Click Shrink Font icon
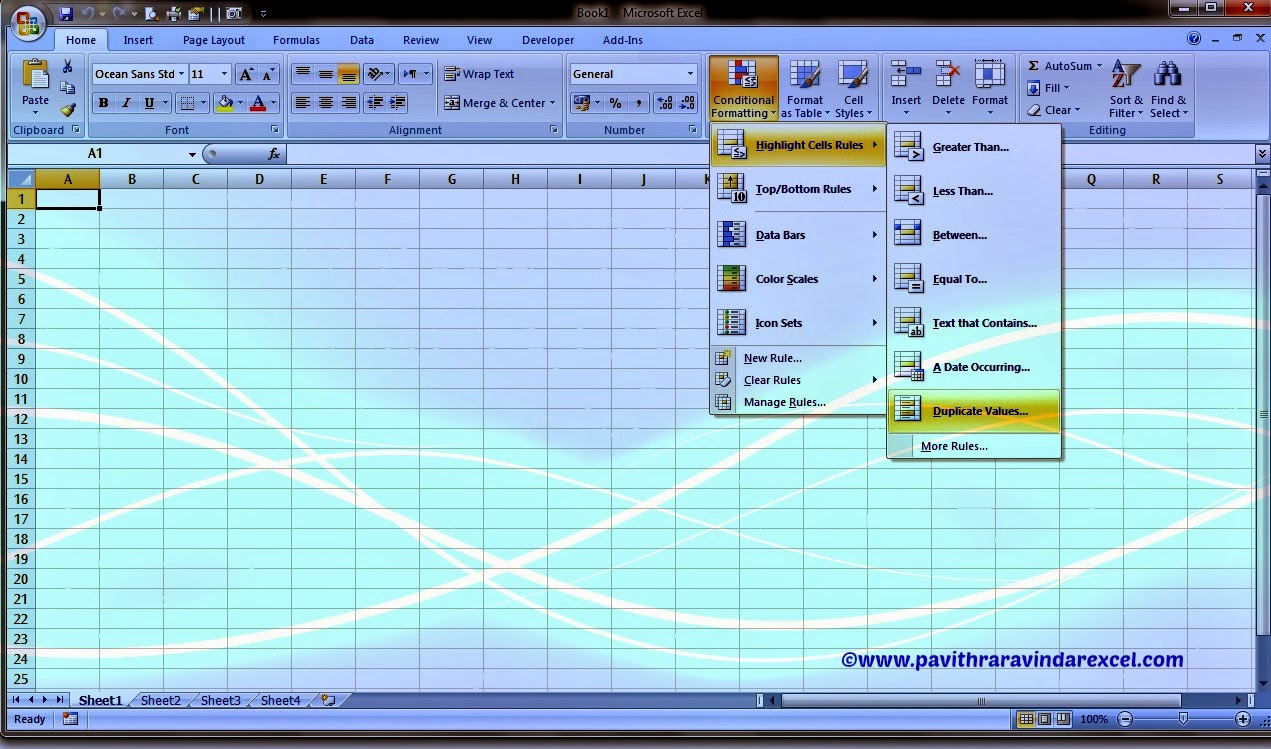 point(268,74)
